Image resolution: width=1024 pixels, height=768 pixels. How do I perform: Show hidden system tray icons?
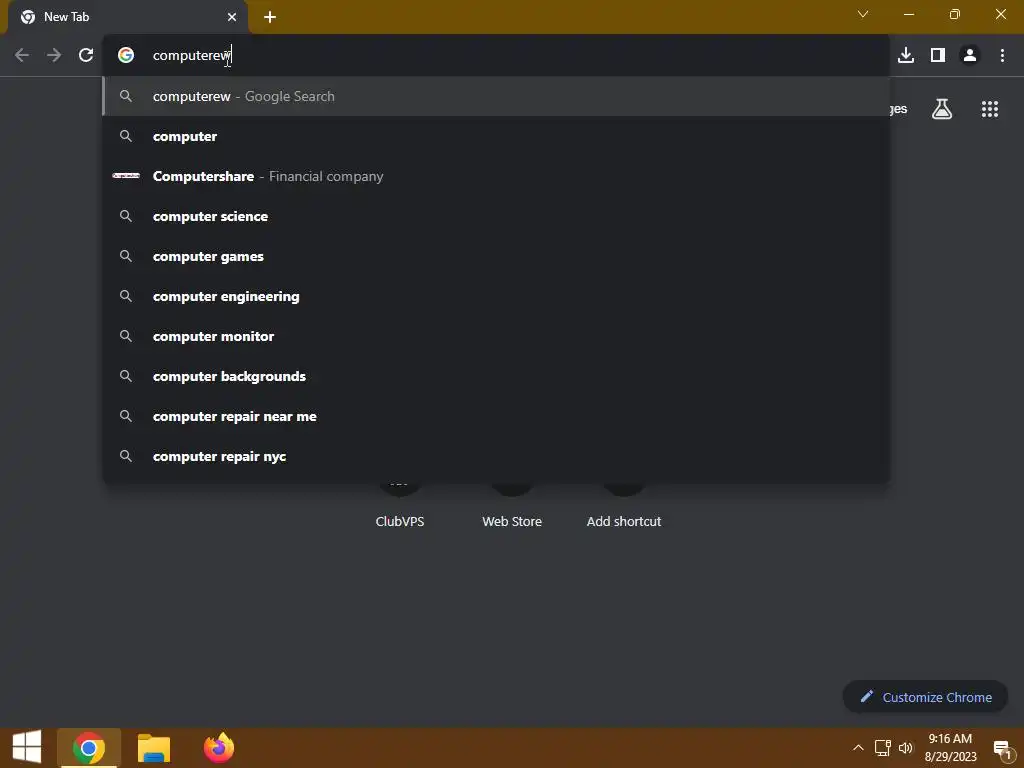pyautogui.click(x=858, y=748)
